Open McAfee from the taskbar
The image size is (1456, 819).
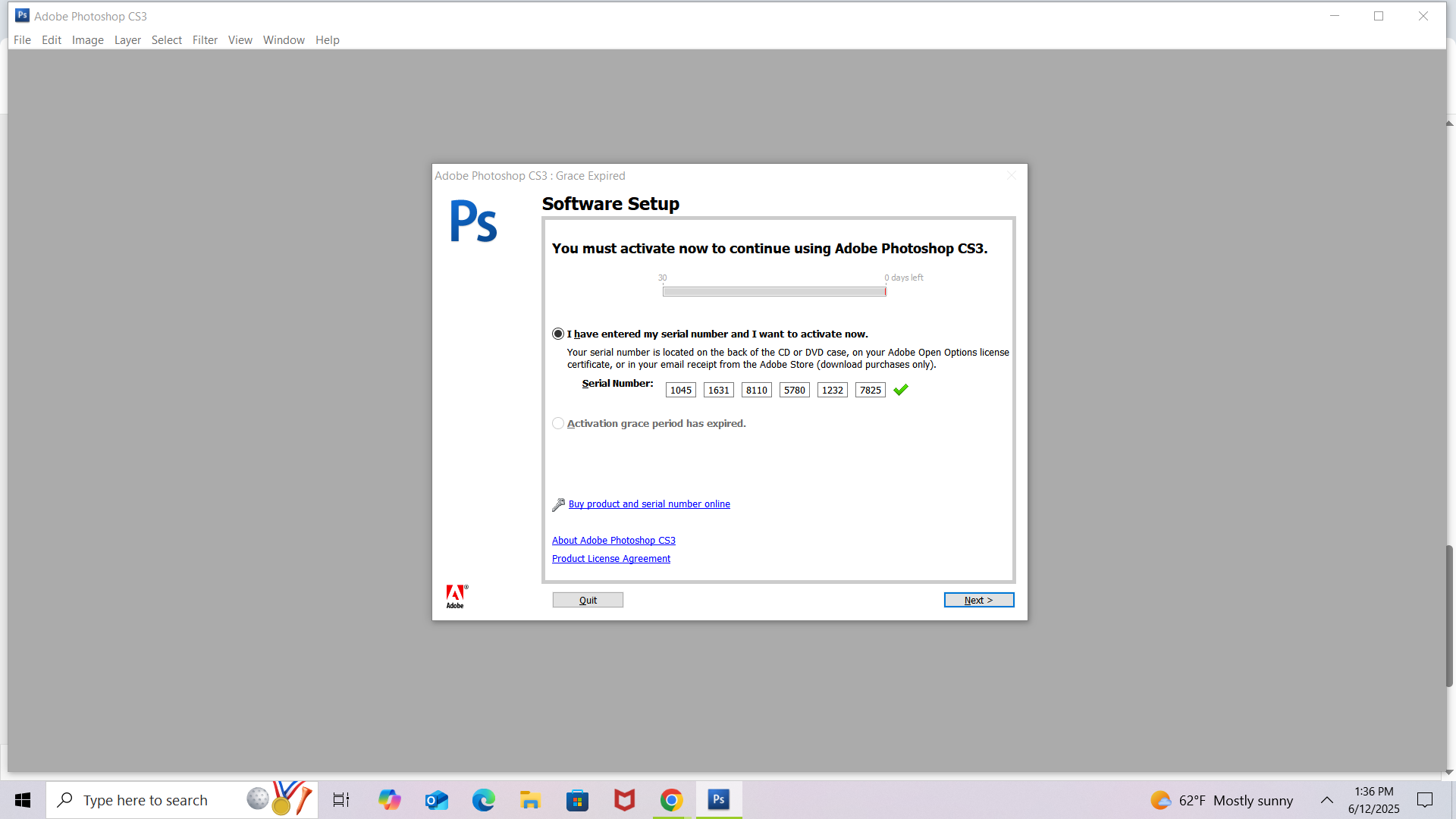[x=624, y=800]
